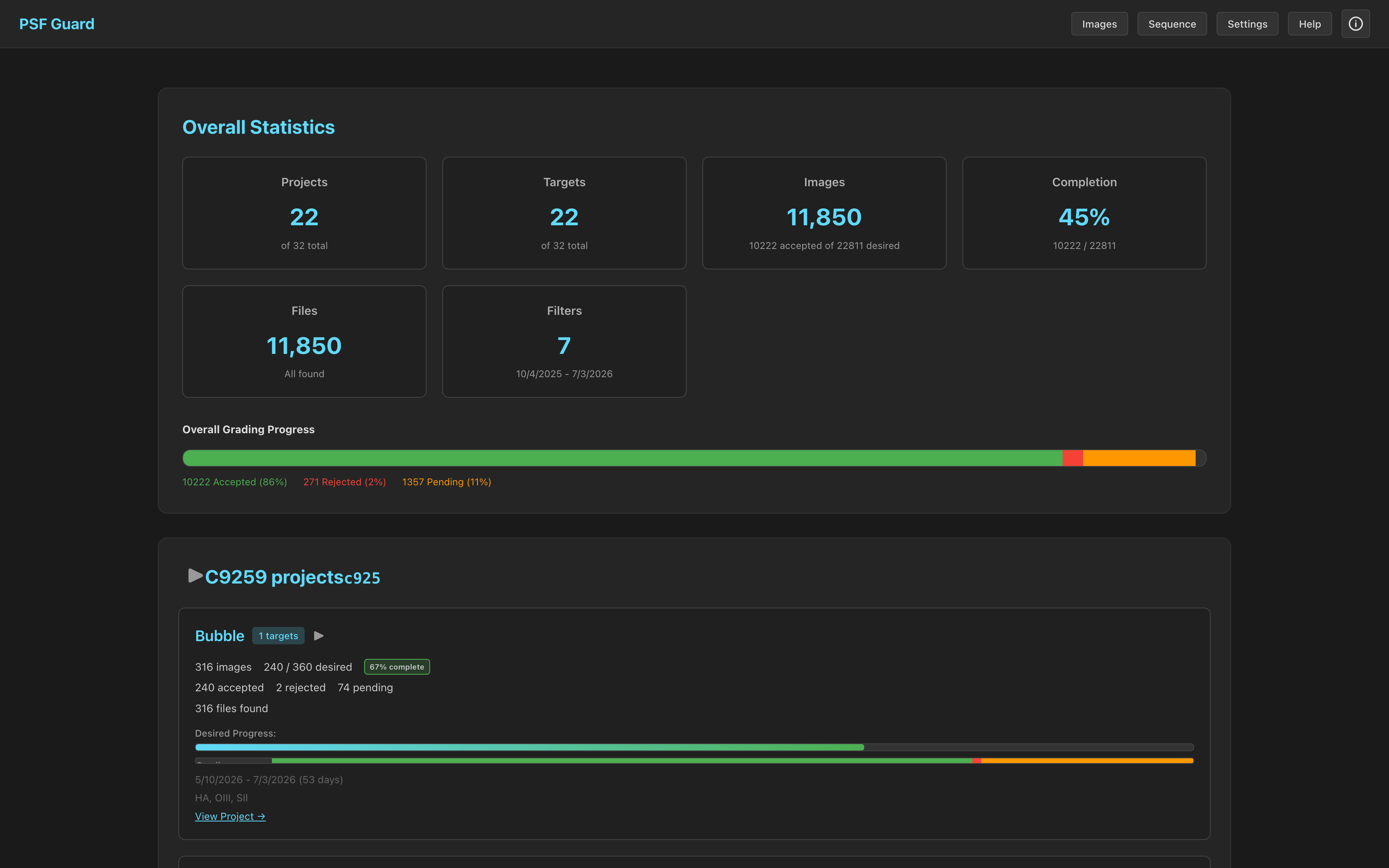The height and width of the screenshot is (868, 1389).
Task: Click the Overall Grading Progress bar
Action: pos(694,458)
